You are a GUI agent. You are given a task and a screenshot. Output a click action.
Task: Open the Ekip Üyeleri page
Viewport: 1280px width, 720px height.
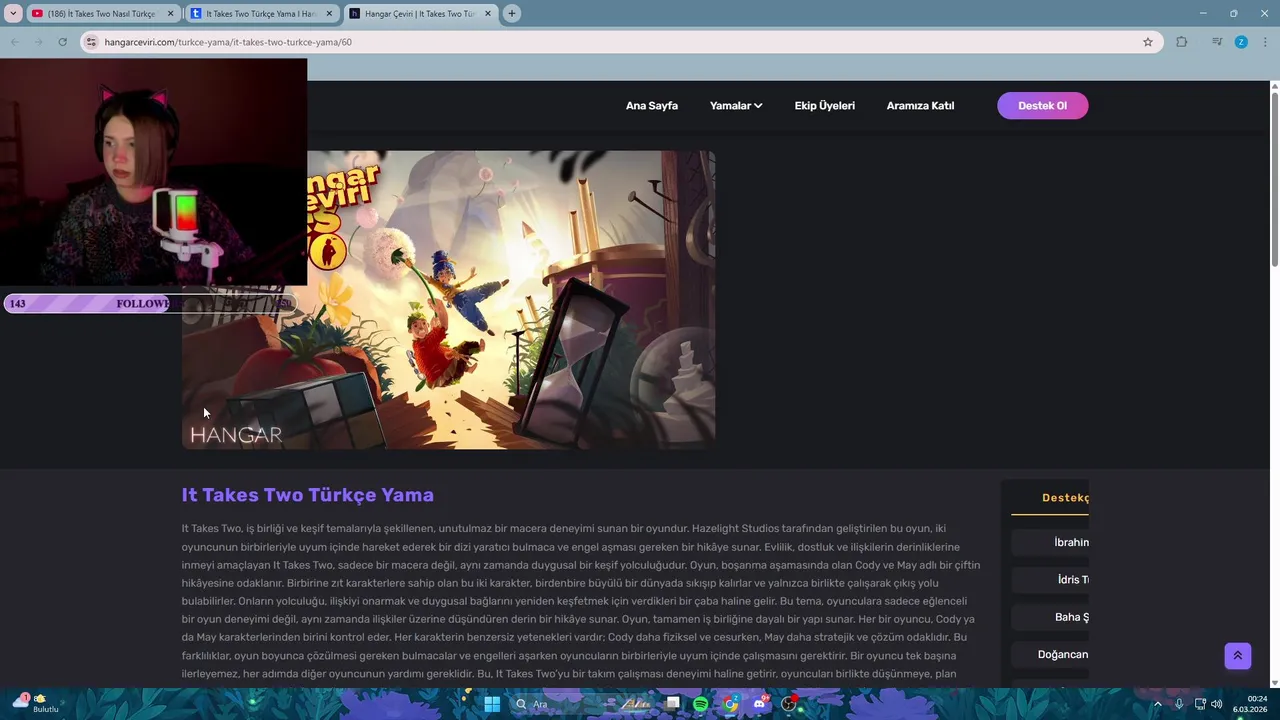click(824, 106)
